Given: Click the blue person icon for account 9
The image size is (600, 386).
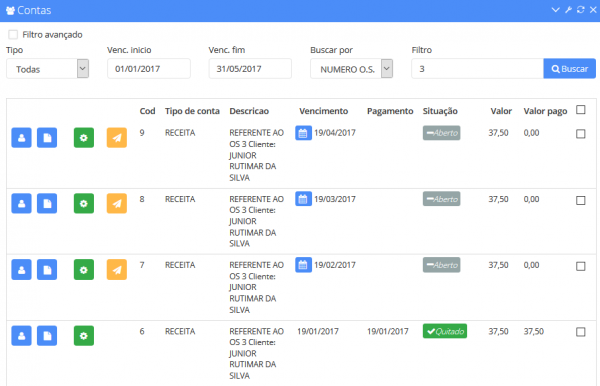Looking at the screenshot, I should point(21,138).
